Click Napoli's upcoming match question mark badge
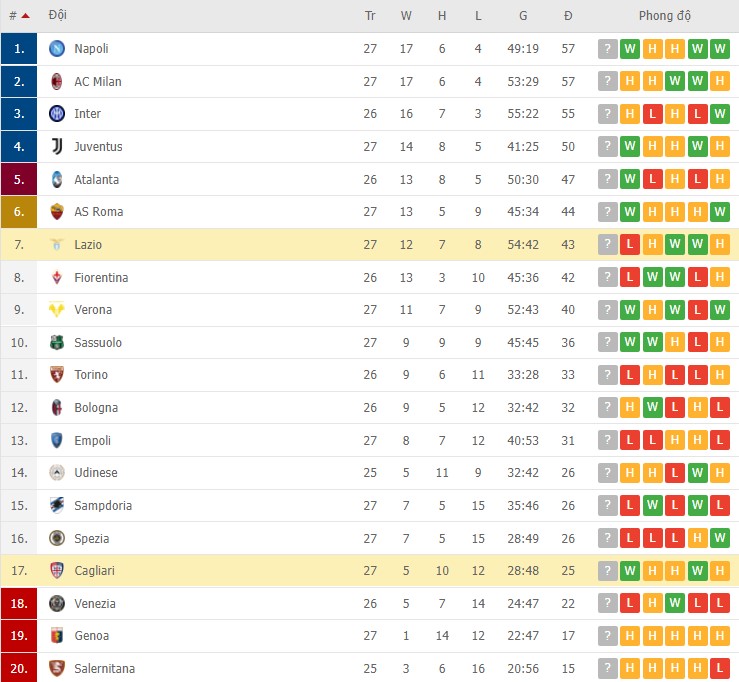This screenshot has width=739, height=682. click(x=607, y=49)
